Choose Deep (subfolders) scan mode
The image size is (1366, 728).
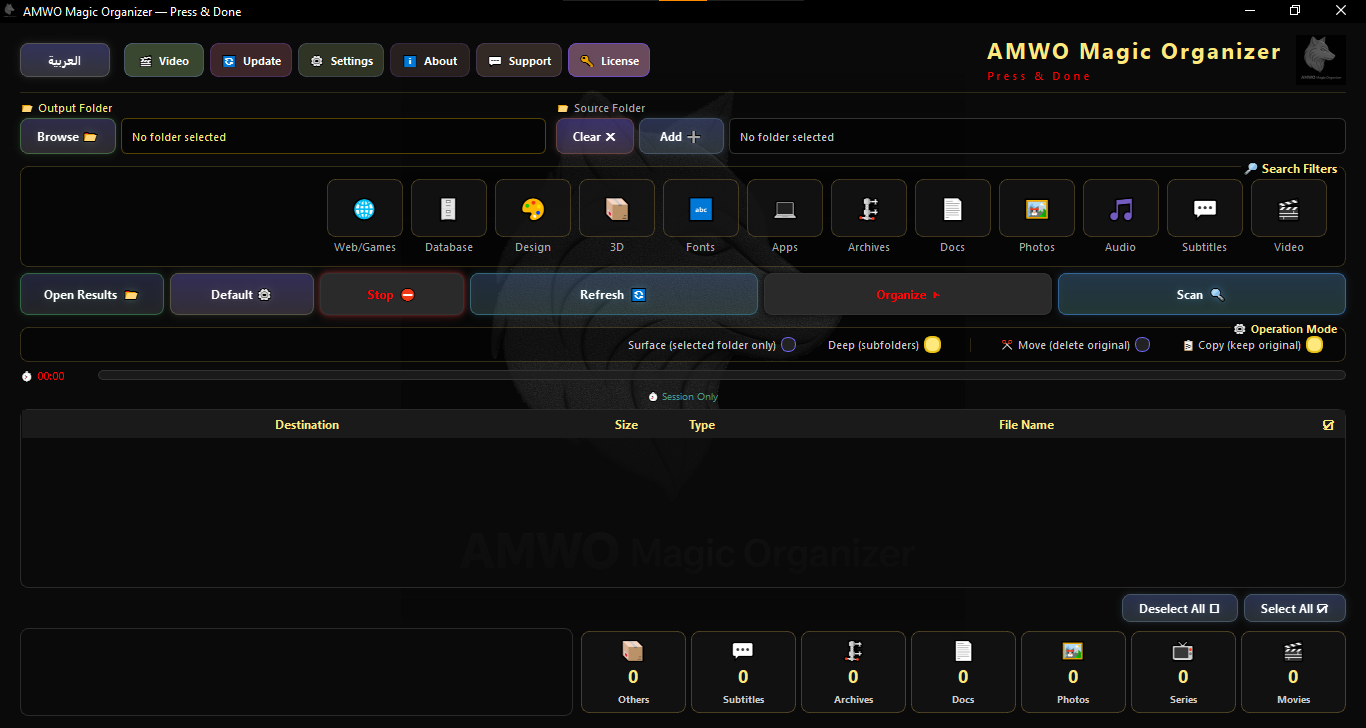pyautogui.click(x=932, y=345)
